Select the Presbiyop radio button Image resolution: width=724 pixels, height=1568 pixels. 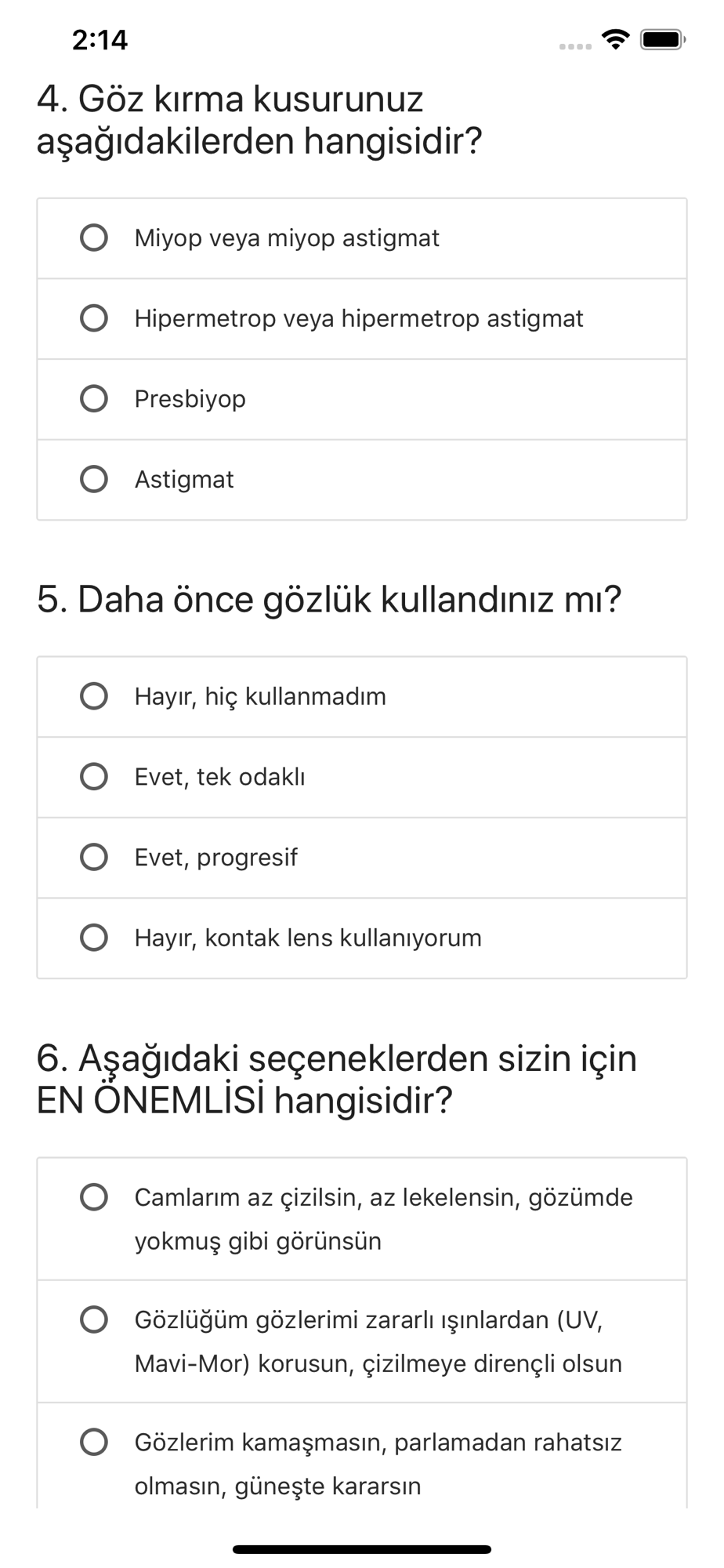(x=94, y=398)
